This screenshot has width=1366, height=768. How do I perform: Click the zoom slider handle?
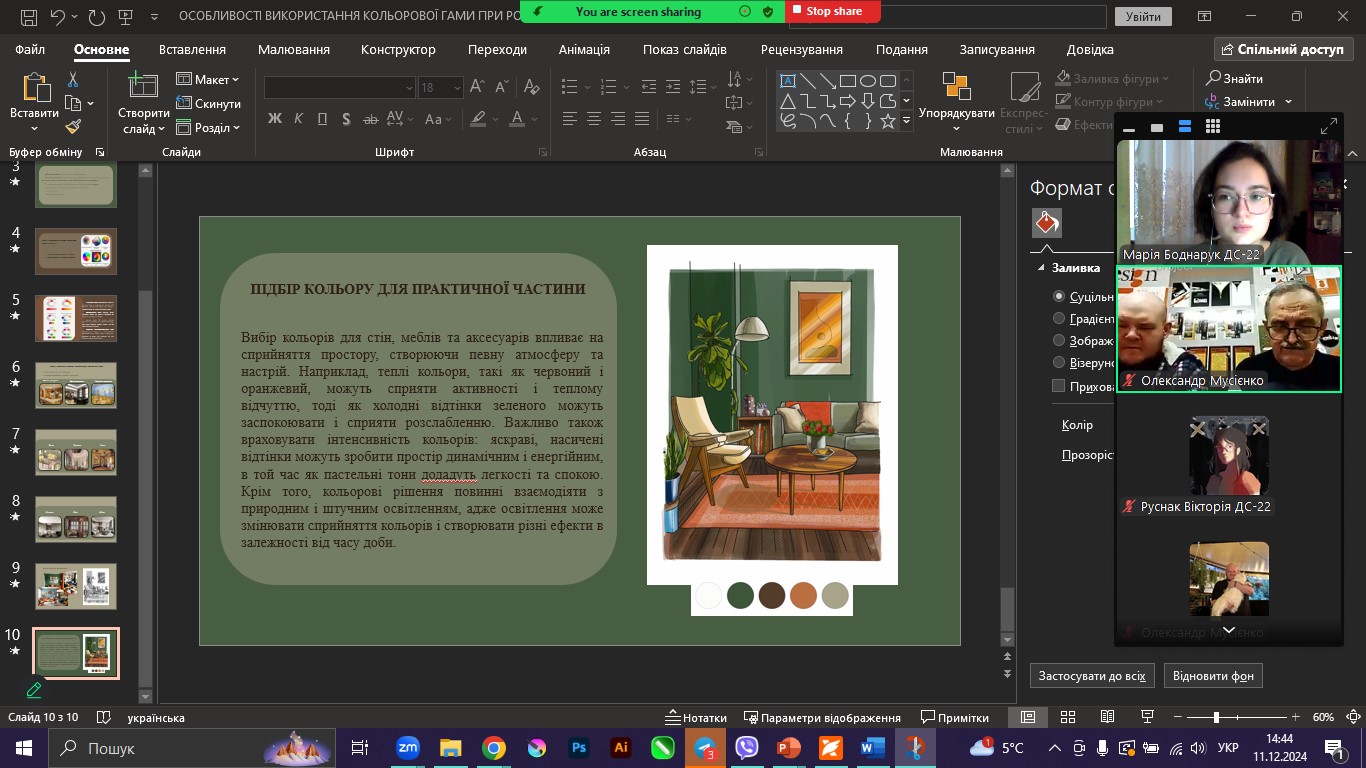pos(1216,717)
